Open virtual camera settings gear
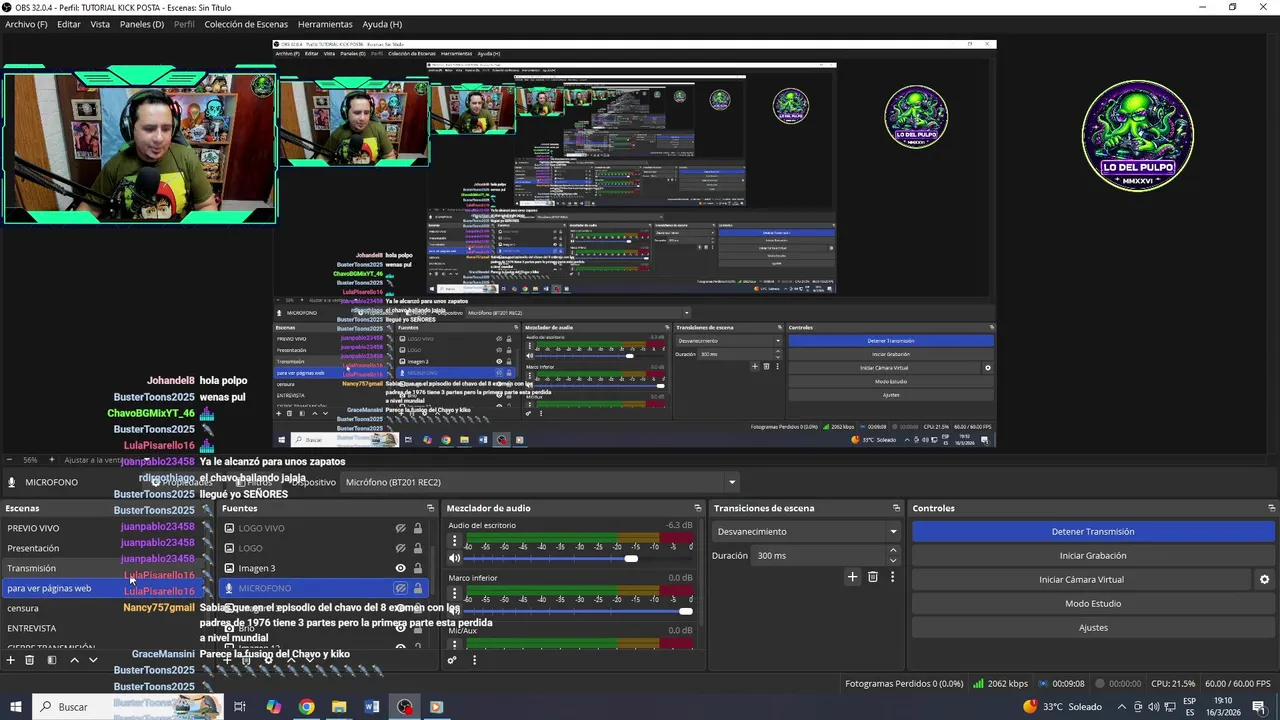The height and width of the screenshot is (720, 1280). pos(1264,580)
